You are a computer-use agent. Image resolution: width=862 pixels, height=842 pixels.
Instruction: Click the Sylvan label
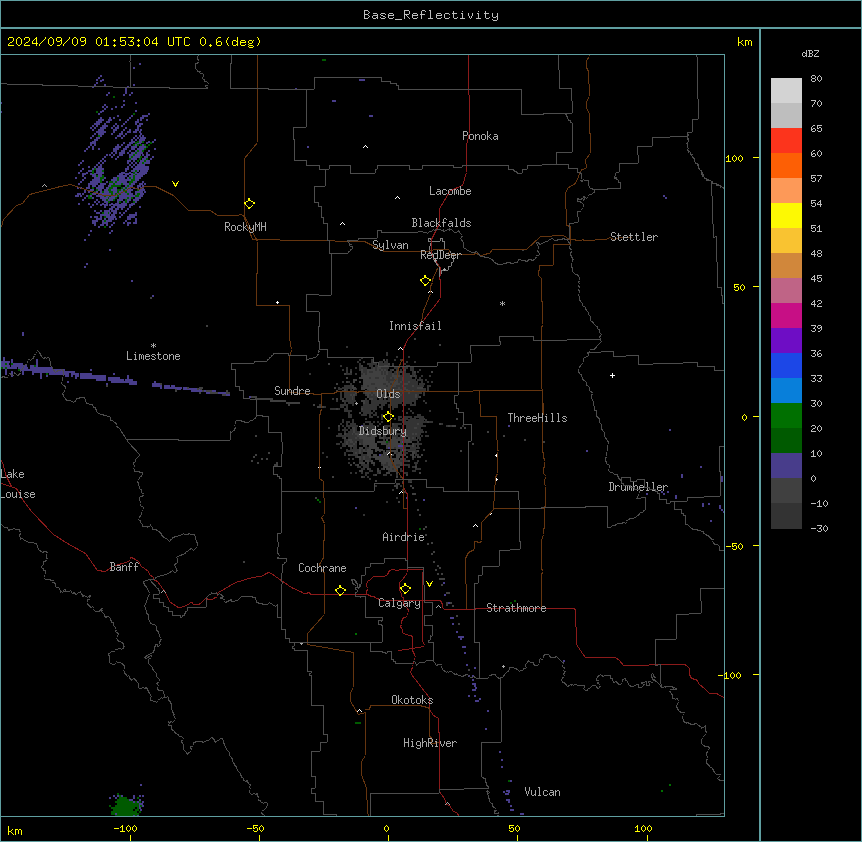[390, 245]
